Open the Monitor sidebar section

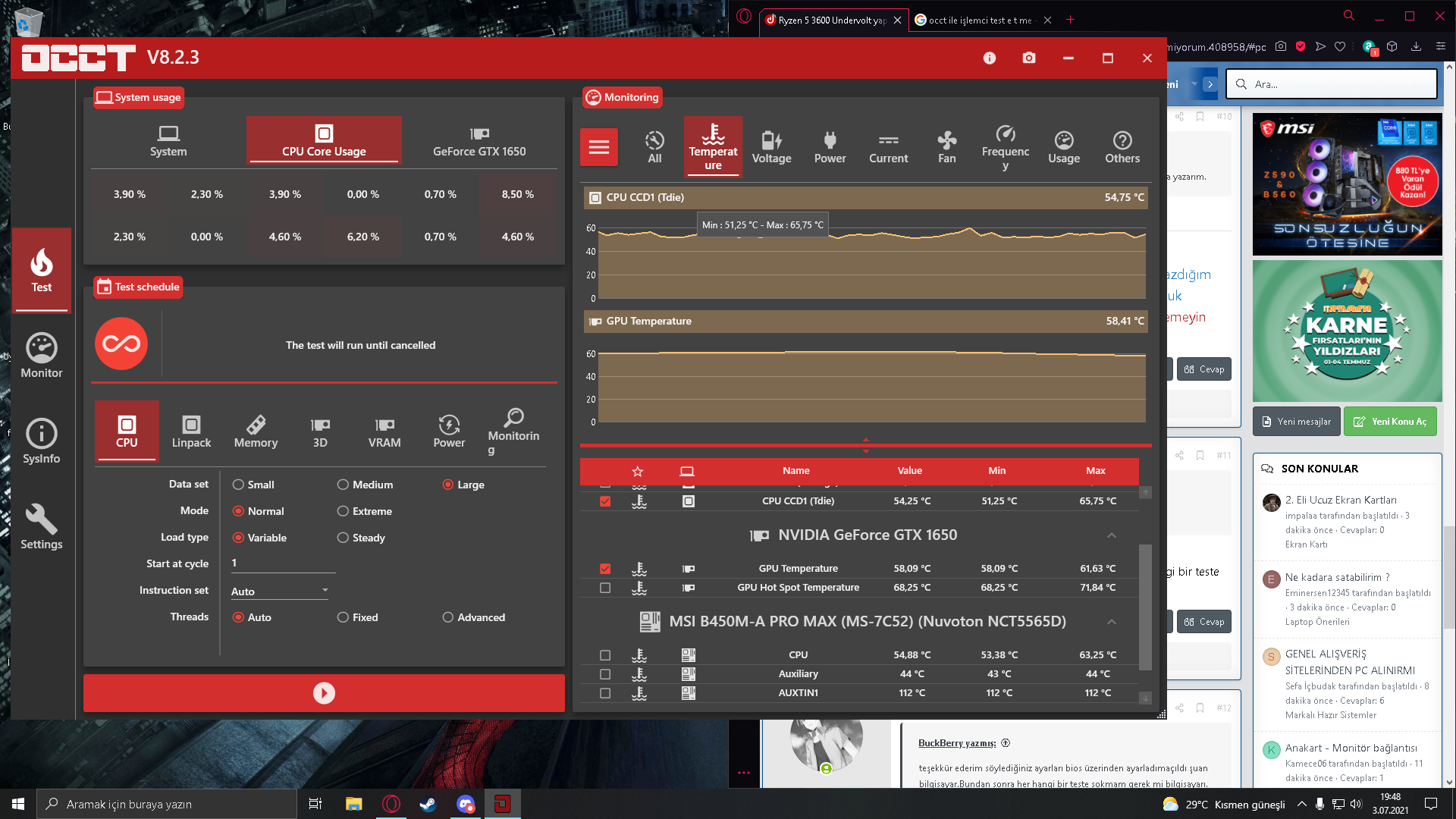pos(42,356)
